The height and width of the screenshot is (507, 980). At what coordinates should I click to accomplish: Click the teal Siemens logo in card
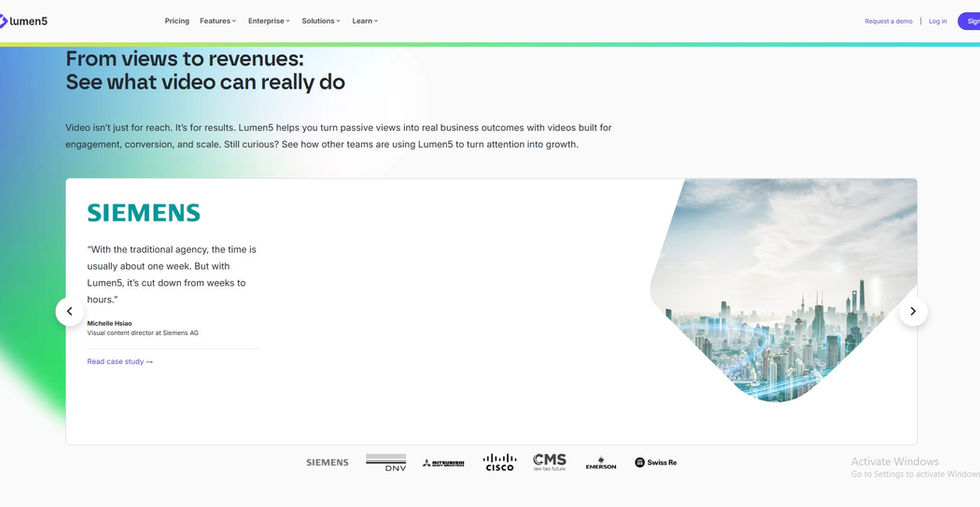144,213
